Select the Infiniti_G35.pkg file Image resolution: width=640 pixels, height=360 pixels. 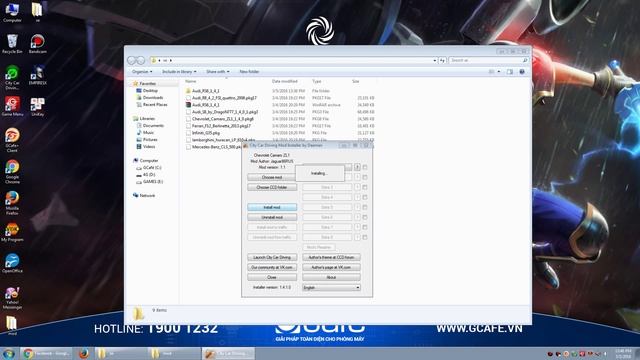click(206, 133)
